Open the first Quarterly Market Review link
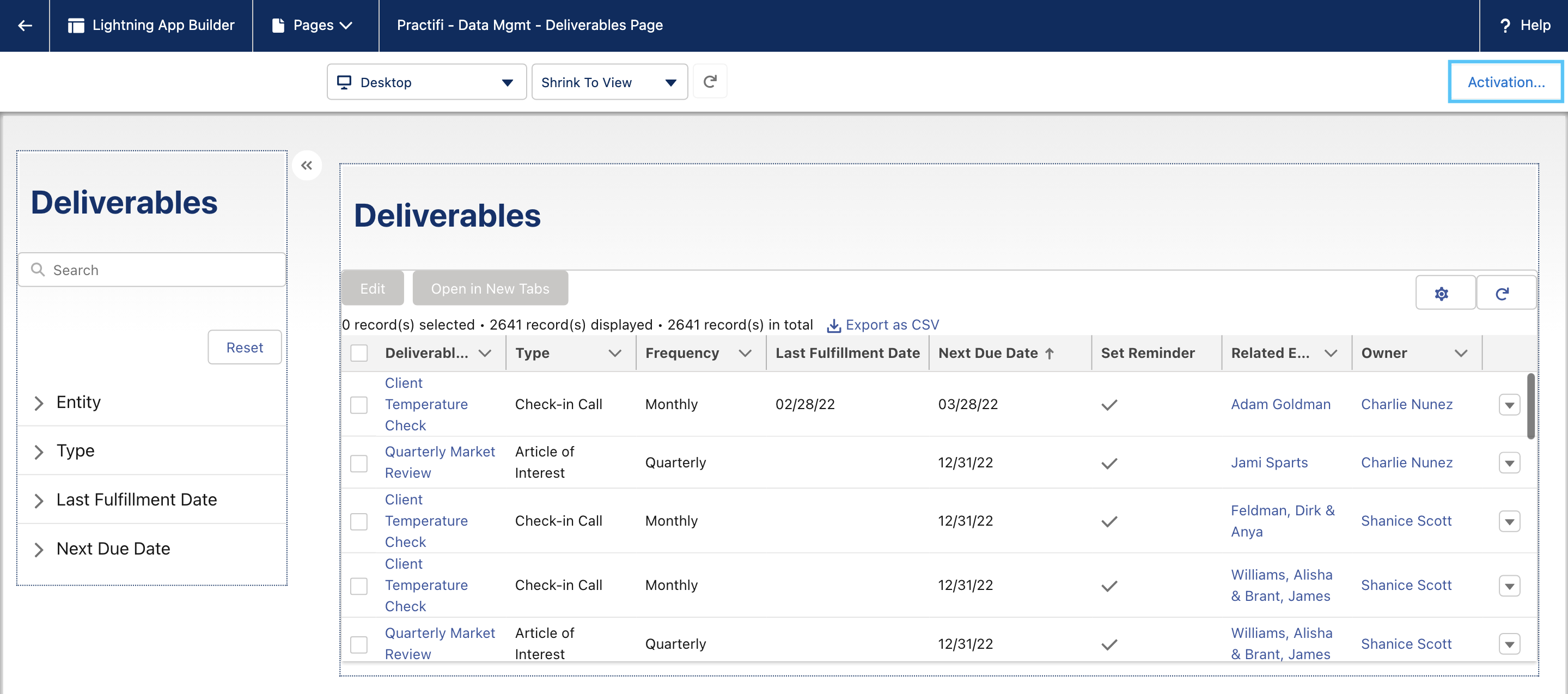1568x694 pixels. coord(440,462)
